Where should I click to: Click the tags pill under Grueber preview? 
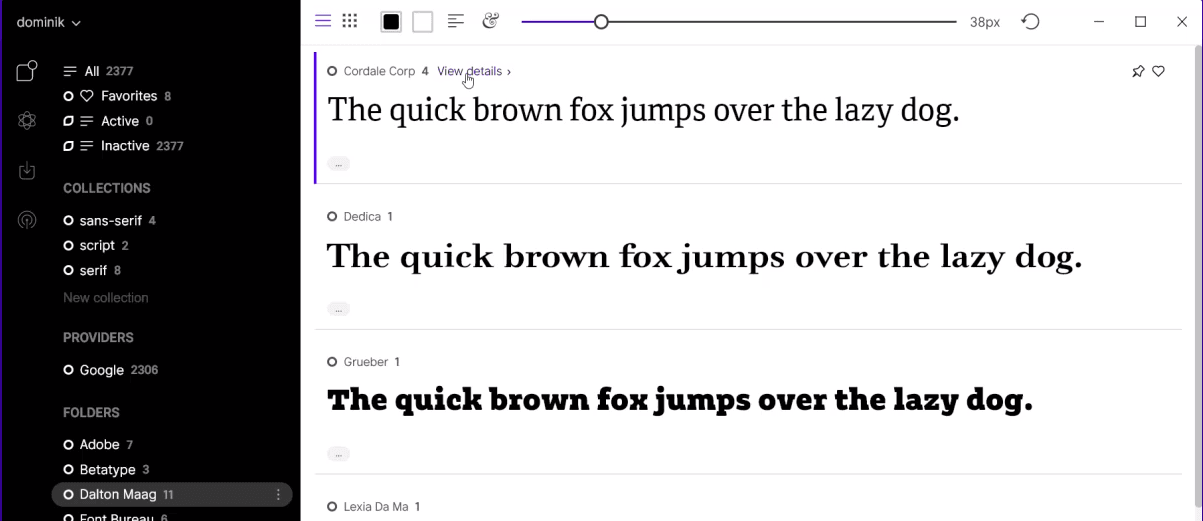[x=338, y=454]
